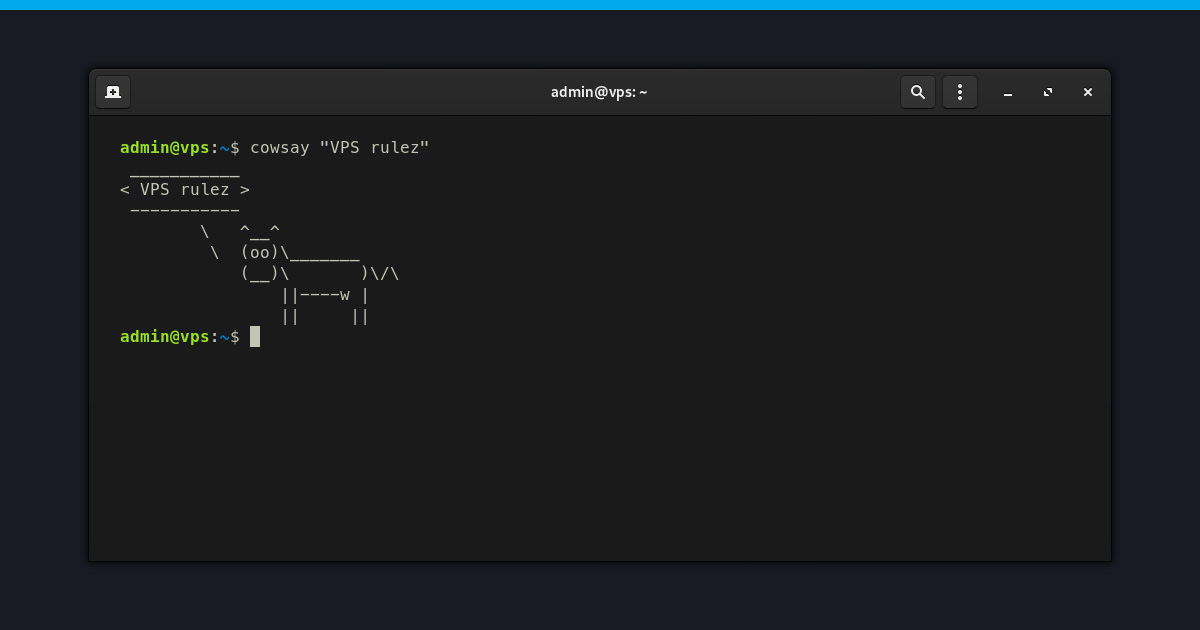Open a new terminal tab

pos(113,91)
